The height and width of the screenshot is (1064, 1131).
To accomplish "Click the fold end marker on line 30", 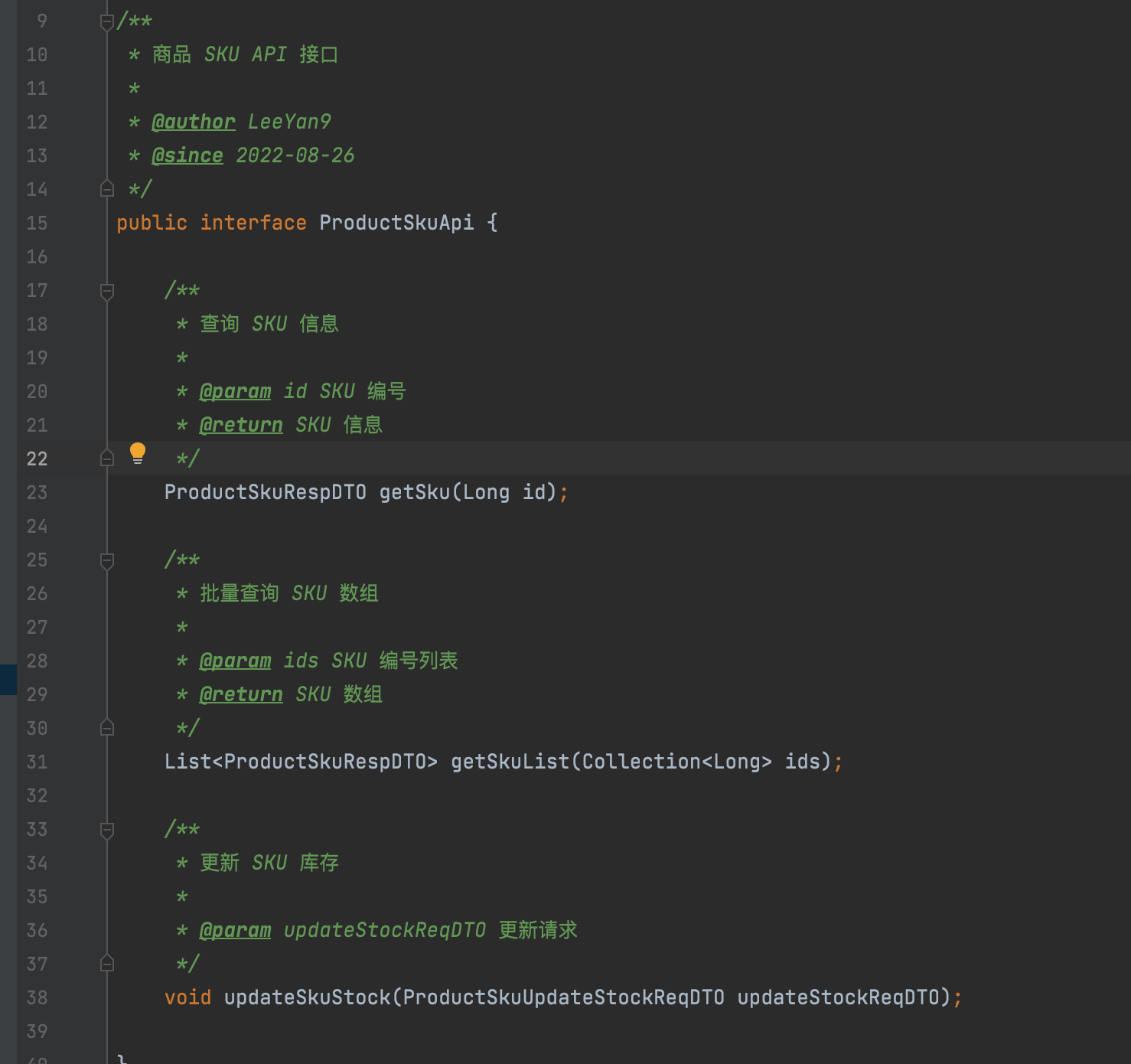I will pos(107,727).
